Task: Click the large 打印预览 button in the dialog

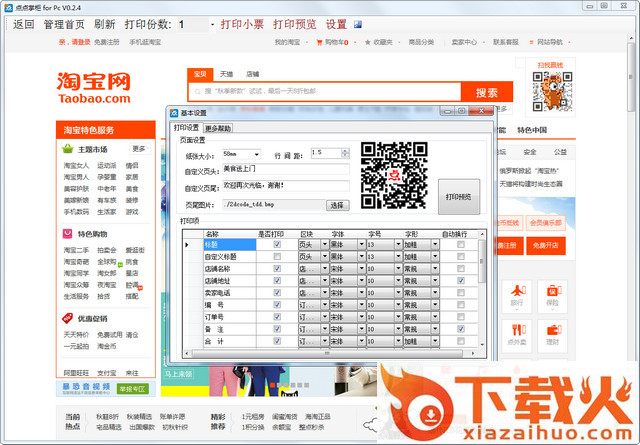Action: 459,197
